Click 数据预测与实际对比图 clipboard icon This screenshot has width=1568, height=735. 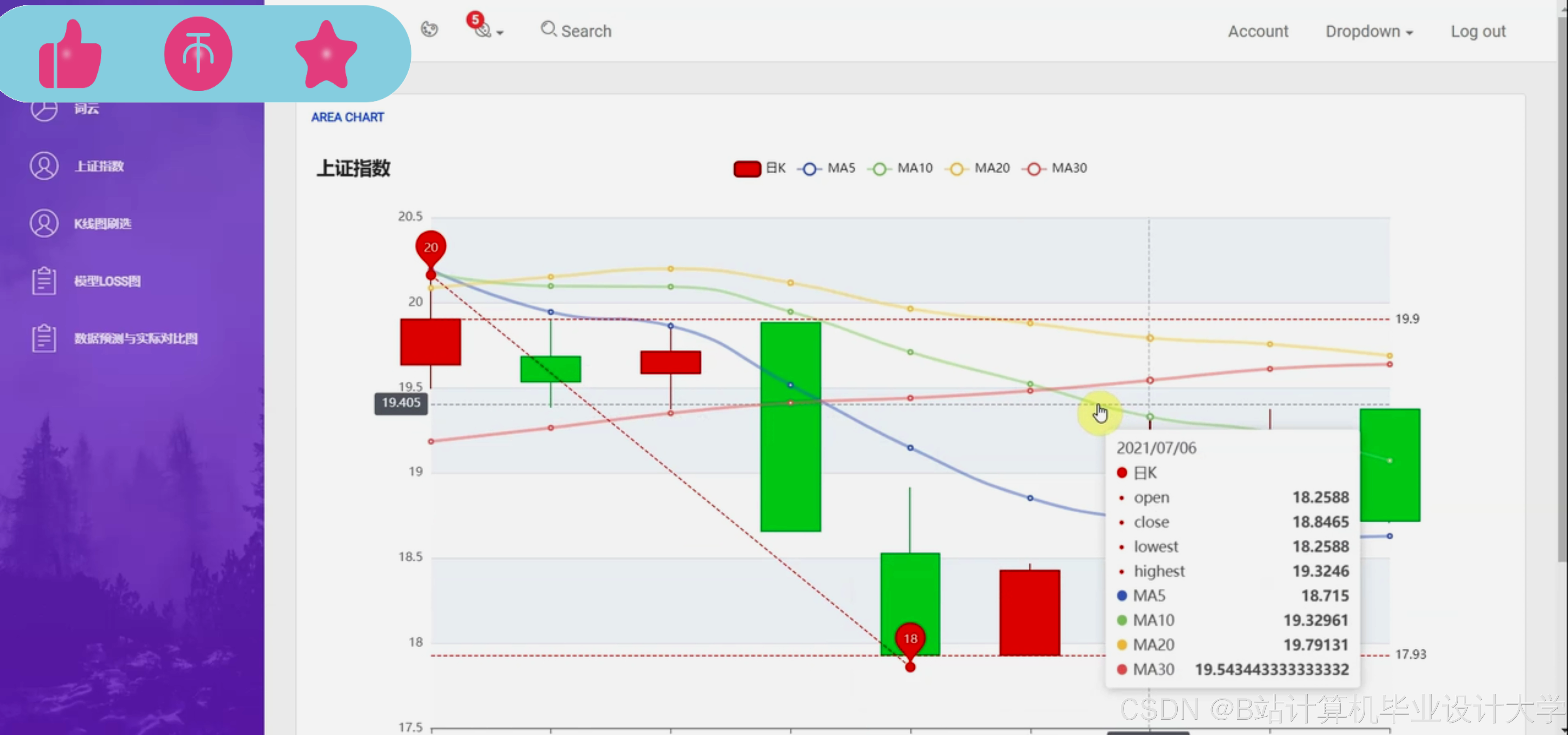point(44,338)
